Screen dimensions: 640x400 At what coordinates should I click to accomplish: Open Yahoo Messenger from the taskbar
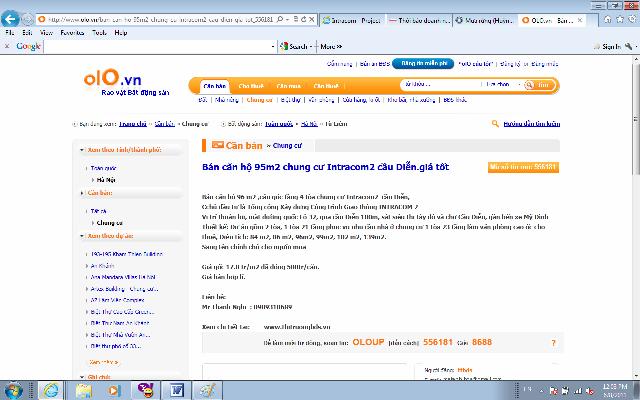(143, 388)
